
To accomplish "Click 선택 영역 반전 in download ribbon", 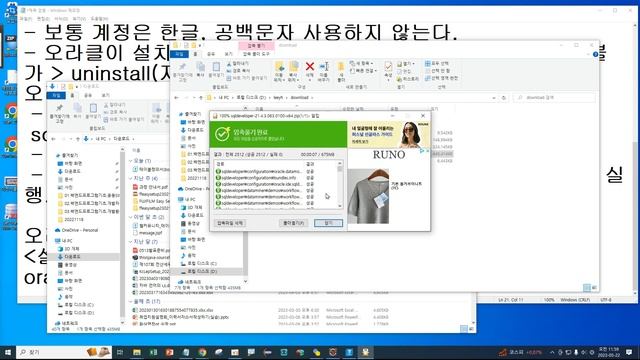I will [442, 78].
